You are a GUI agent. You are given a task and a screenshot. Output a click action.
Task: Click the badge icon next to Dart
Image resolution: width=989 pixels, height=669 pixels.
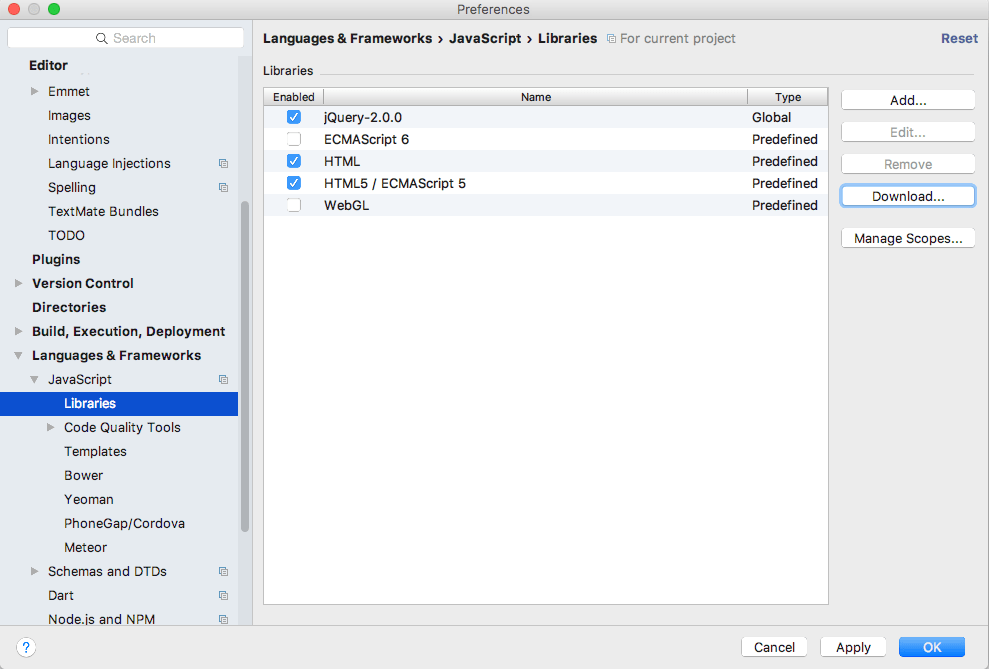click(223, 595)
